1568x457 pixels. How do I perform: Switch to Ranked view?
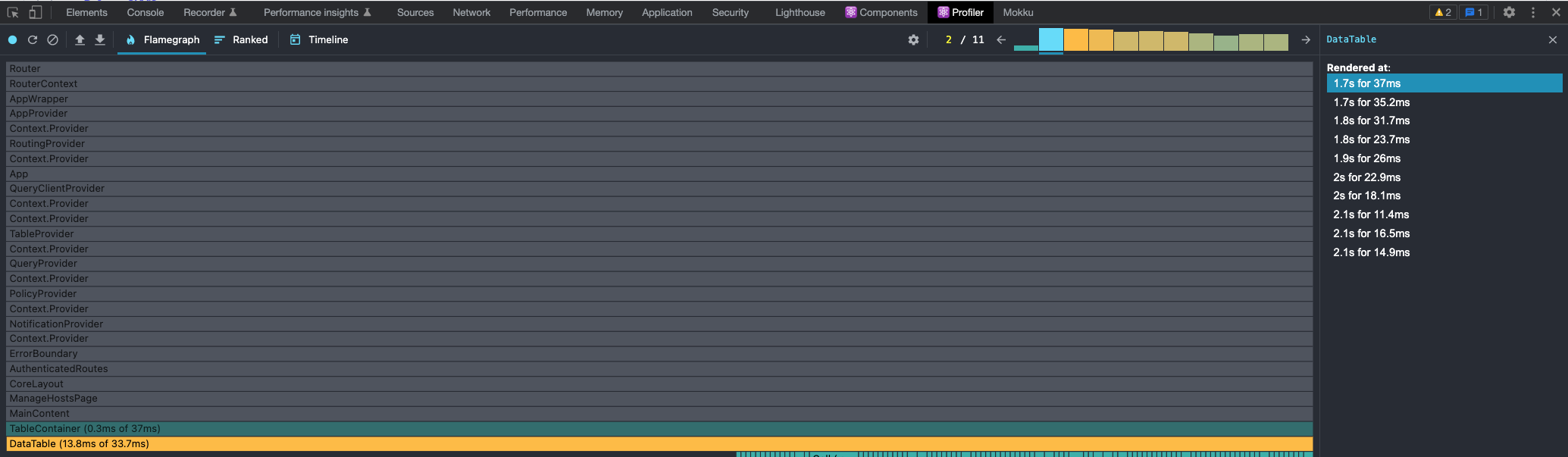coord(241,39)
